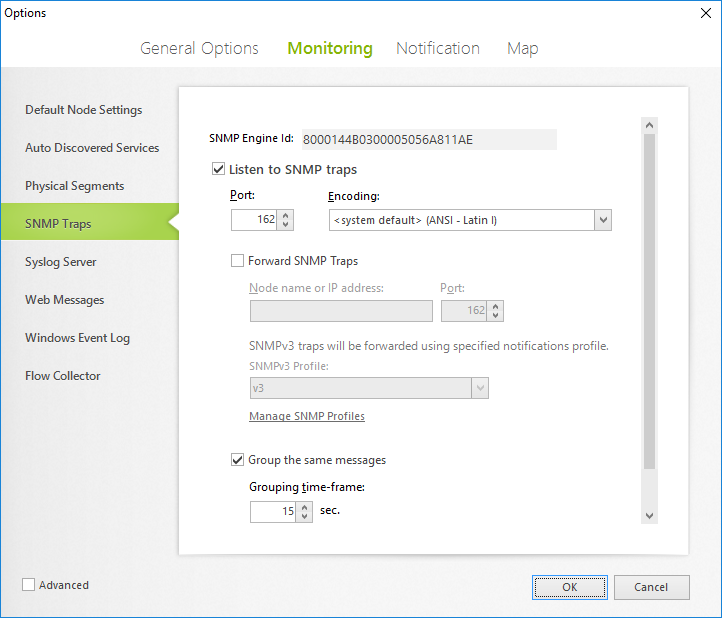The width and height of the screenshot is (722, 618).
Task: Click the scroll down arrow of panel
Action: [649, 516]
